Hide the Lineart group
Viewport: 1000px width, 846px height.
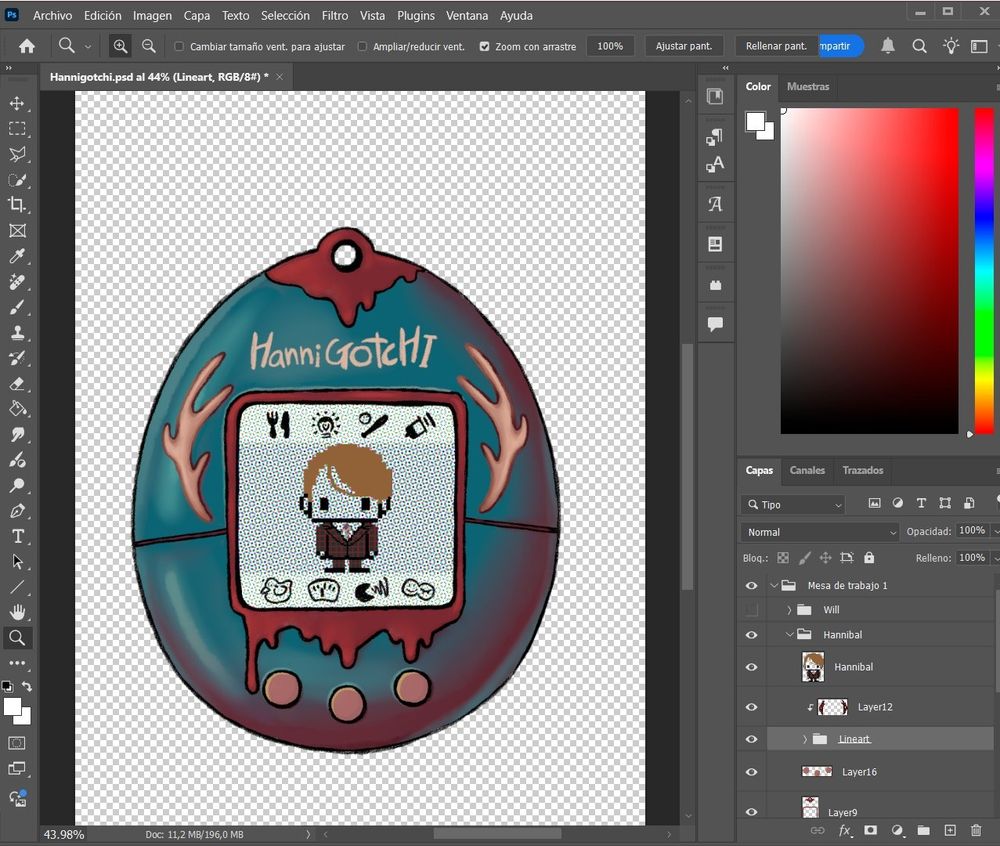point(751,739)
